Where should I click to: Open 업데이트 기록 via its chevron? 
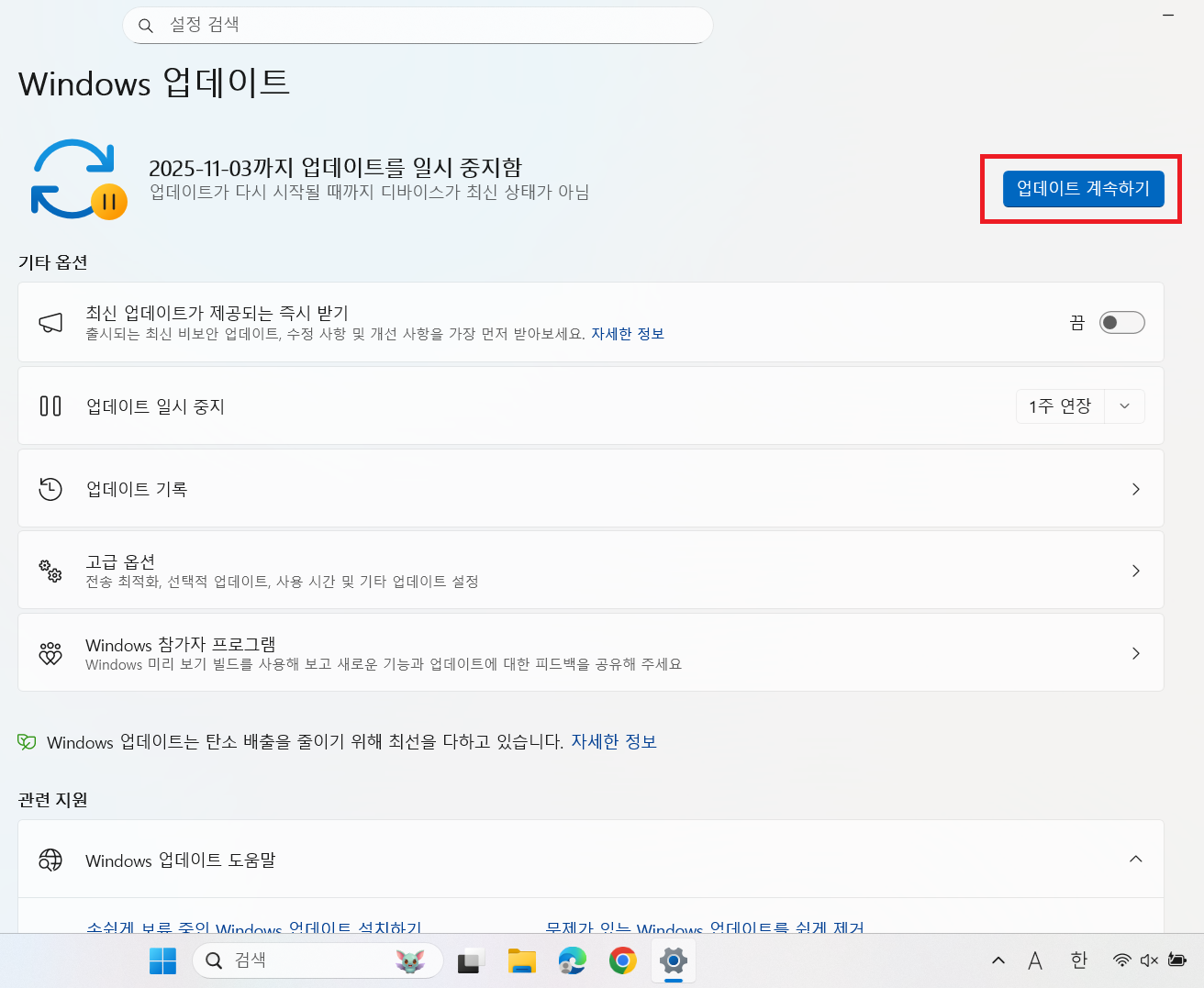click(x=1135, y=489)
